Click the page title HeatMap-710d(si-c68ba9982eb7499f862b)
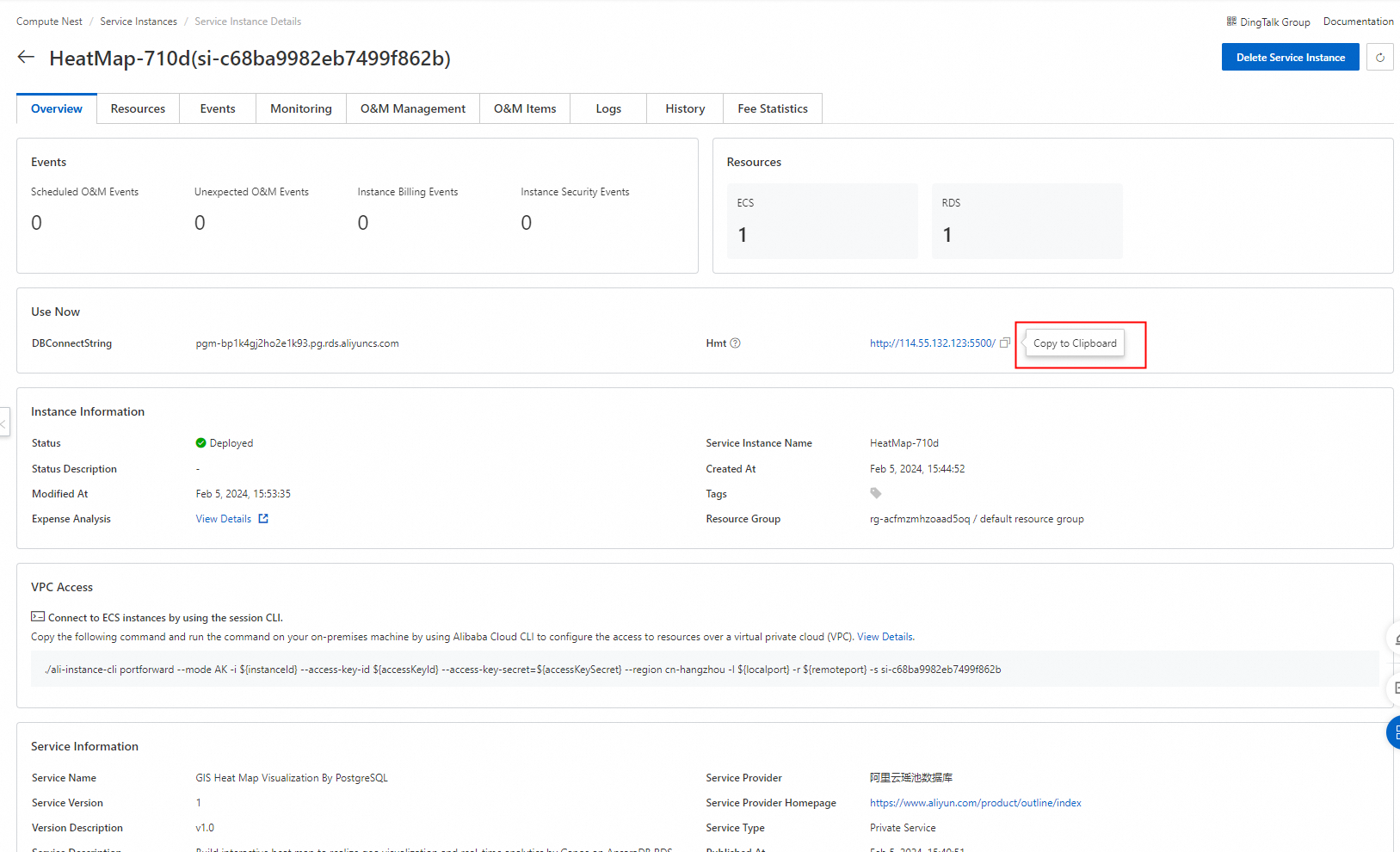Viewport: 1400px width, 852px height. coord(250,58)
